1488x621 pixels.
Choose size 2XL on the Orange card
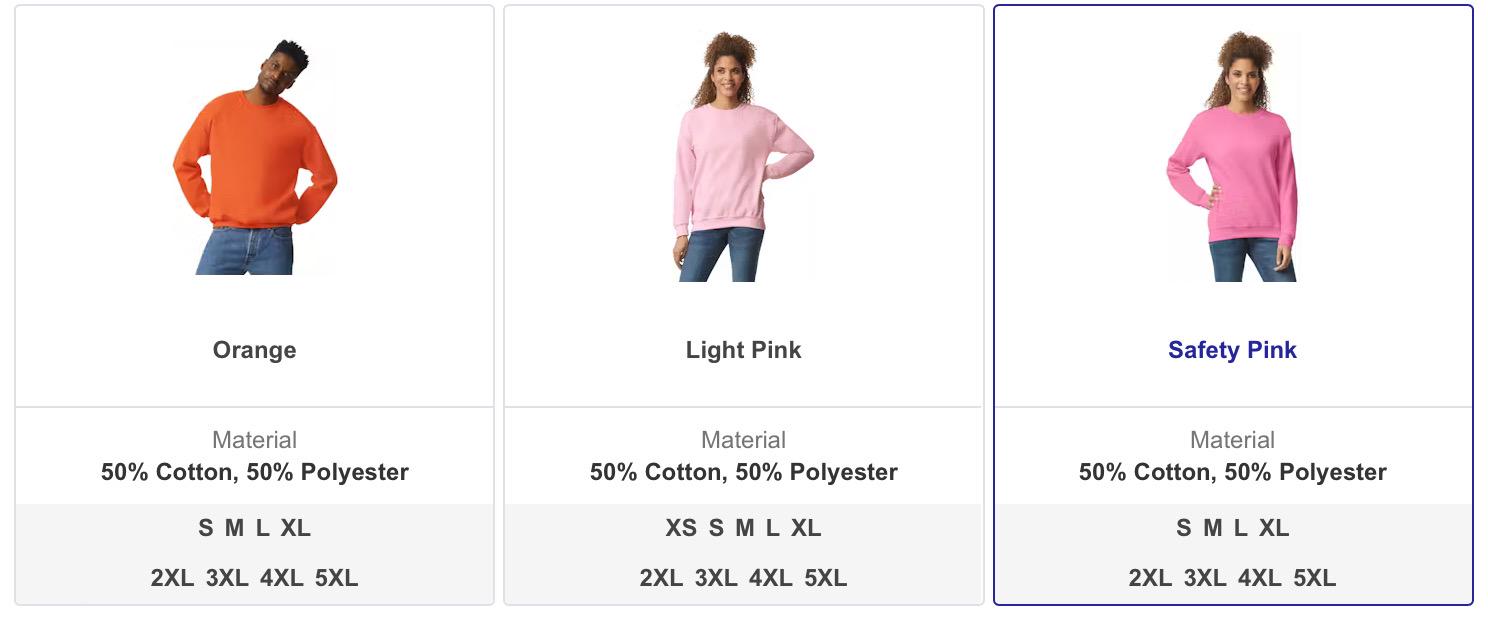(x=172, y=578)
